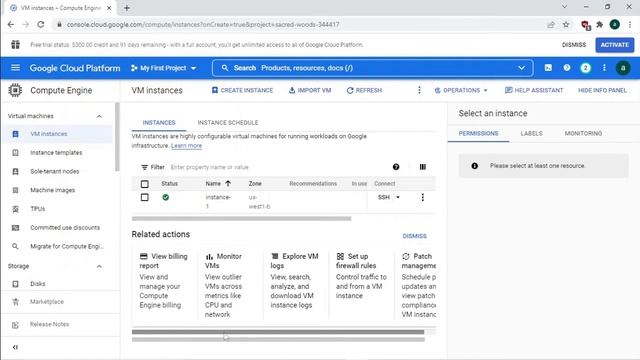The width and height of the screenshot is (640, 360).
Task: Open the main navigation hamburger menu
Action: pyautogui.click(x=16, y=68)
